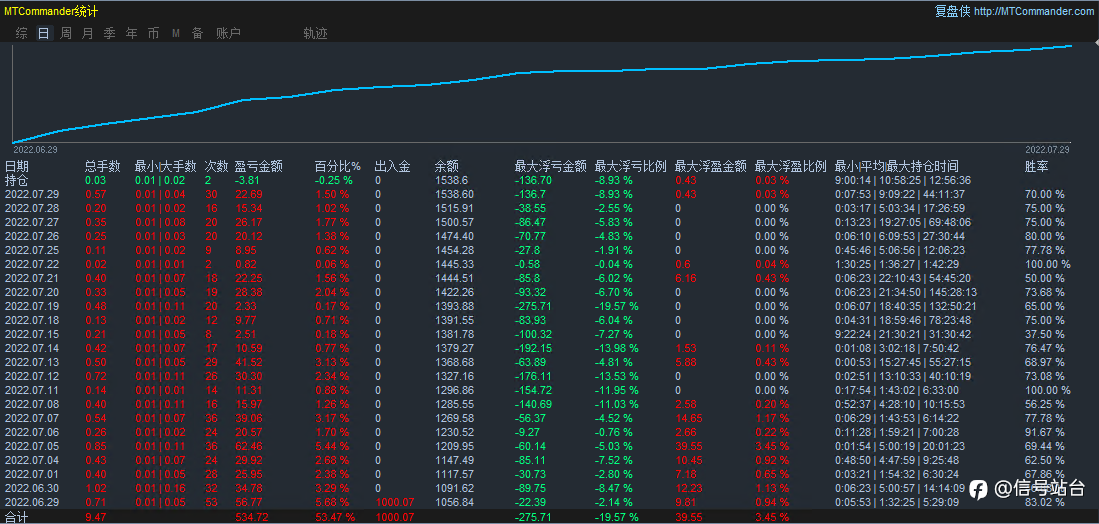Switch to the 季 quarterly tab
Screen dimensions: 1099x524
pos(109,33)
